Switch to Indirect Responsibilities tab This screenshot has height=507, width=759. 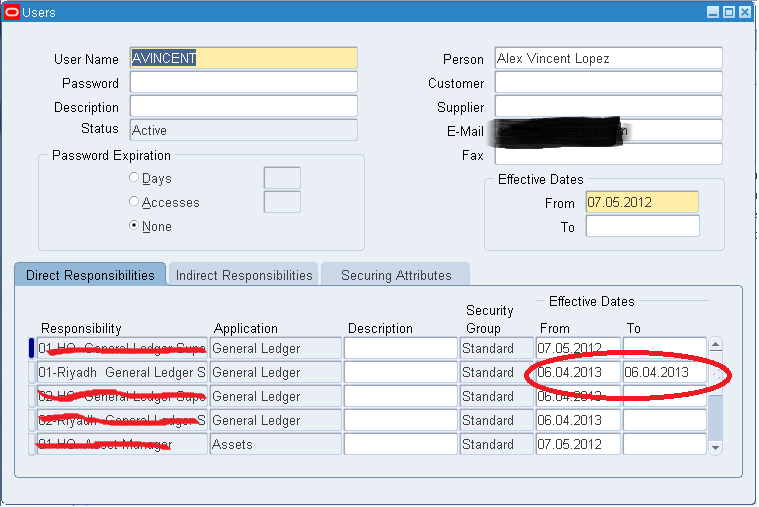243,275
